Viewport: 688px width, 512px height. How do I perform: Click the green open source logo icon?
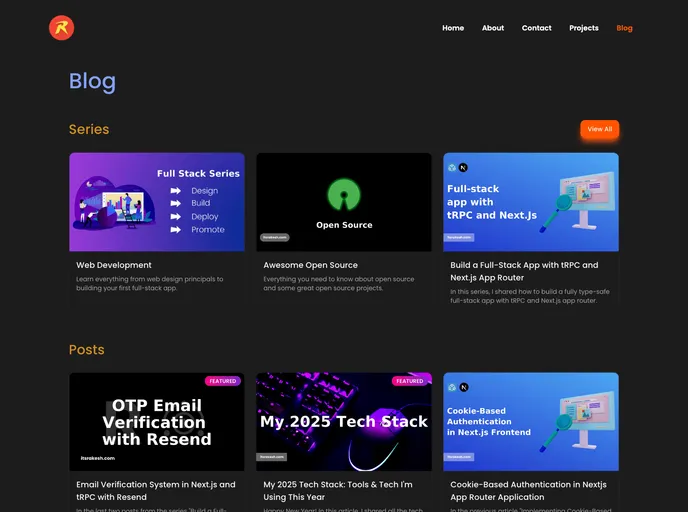coord(344,194)
